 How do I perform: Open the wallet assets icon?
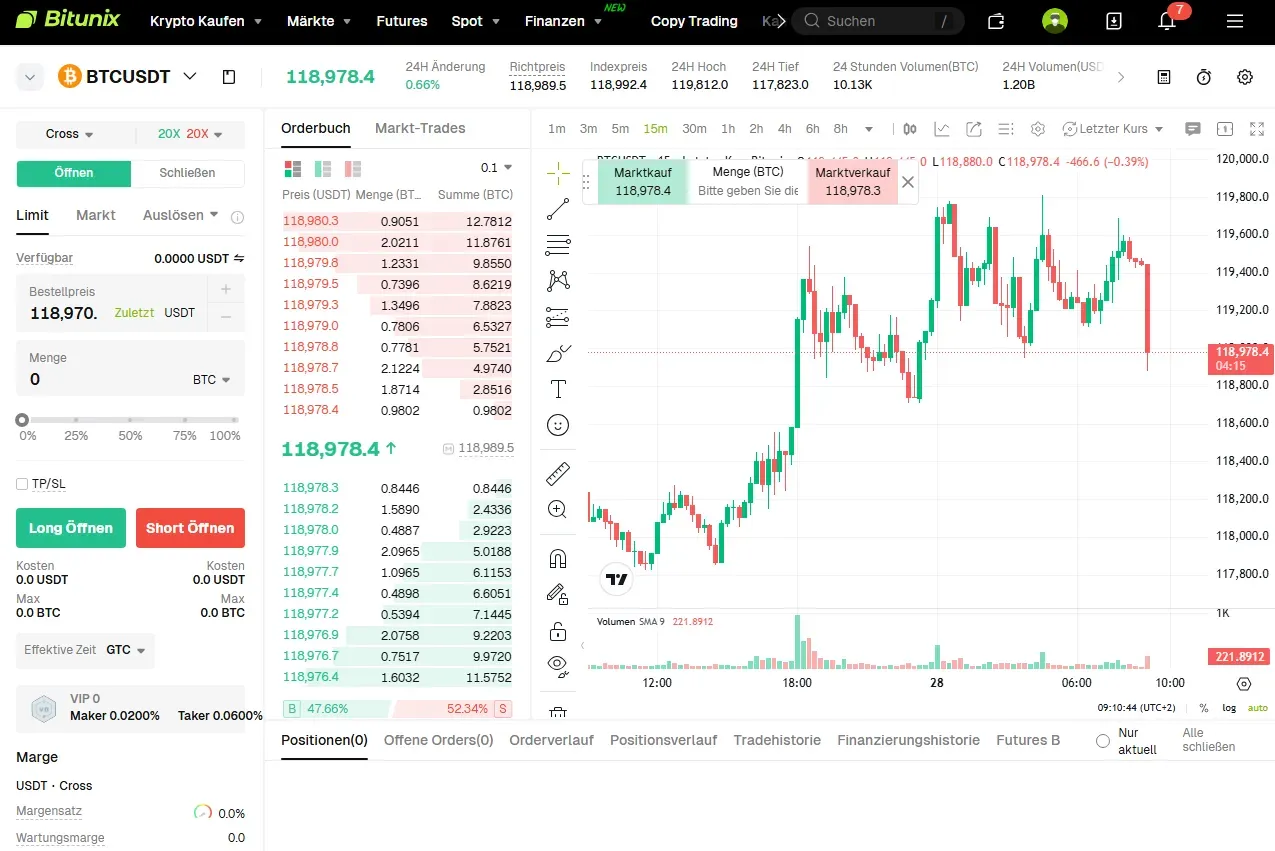pyautogui.click(x=996, y=21)
